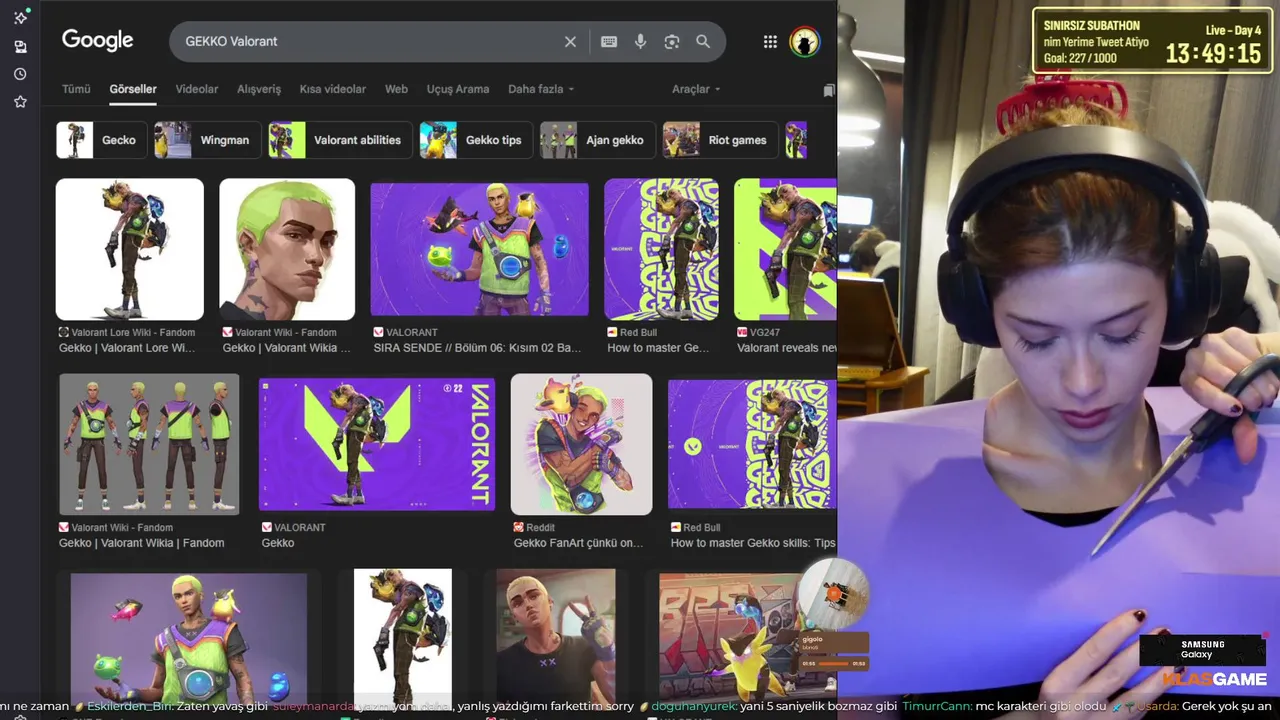Click the magnifier search icon

[x=703, y=42]
